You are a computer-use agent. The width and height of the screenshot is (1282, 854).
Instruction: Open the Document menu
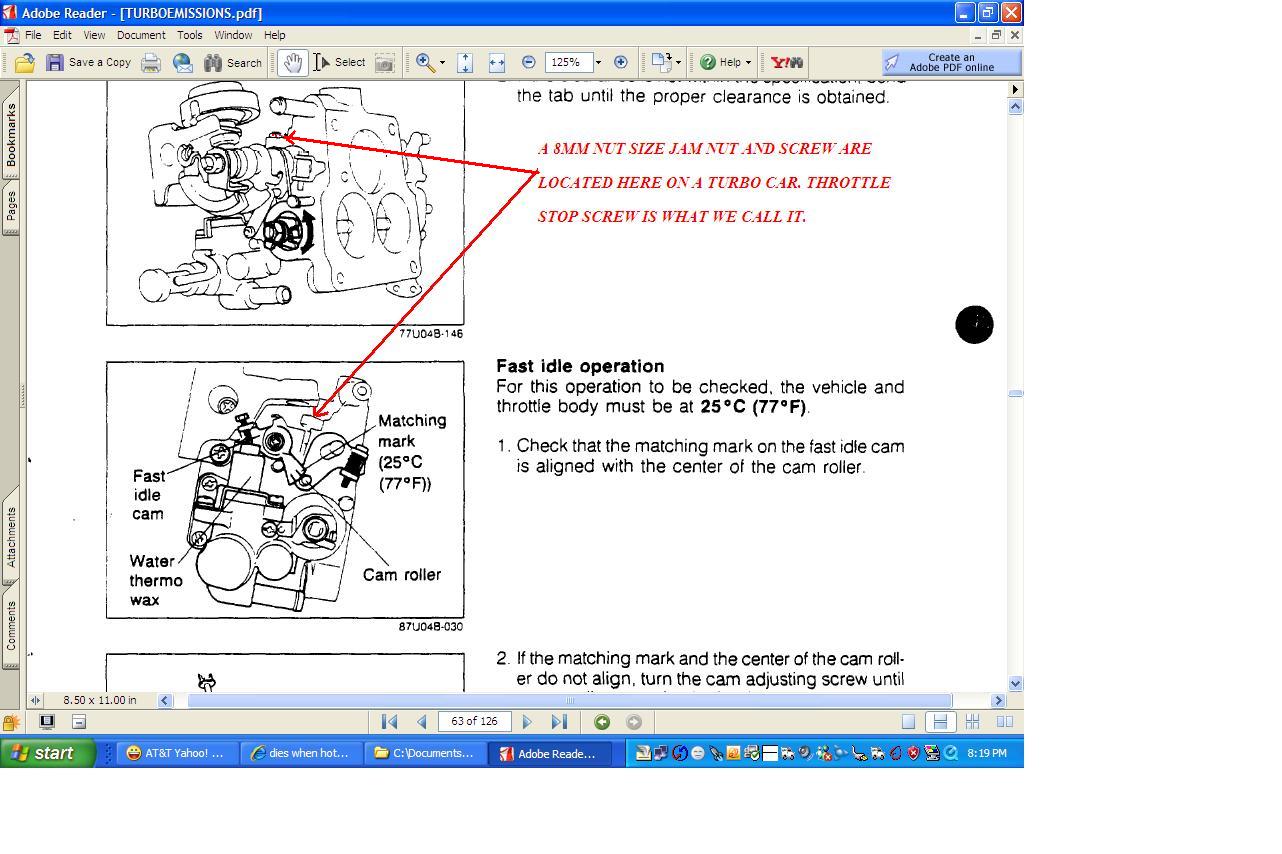coord(141,35)
